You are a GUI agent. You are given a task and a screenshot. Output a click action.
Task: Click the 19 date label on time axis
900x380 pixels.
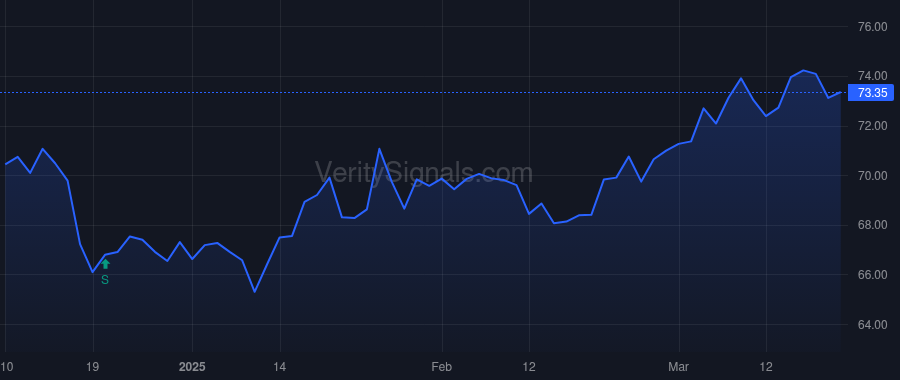[93, 366]
